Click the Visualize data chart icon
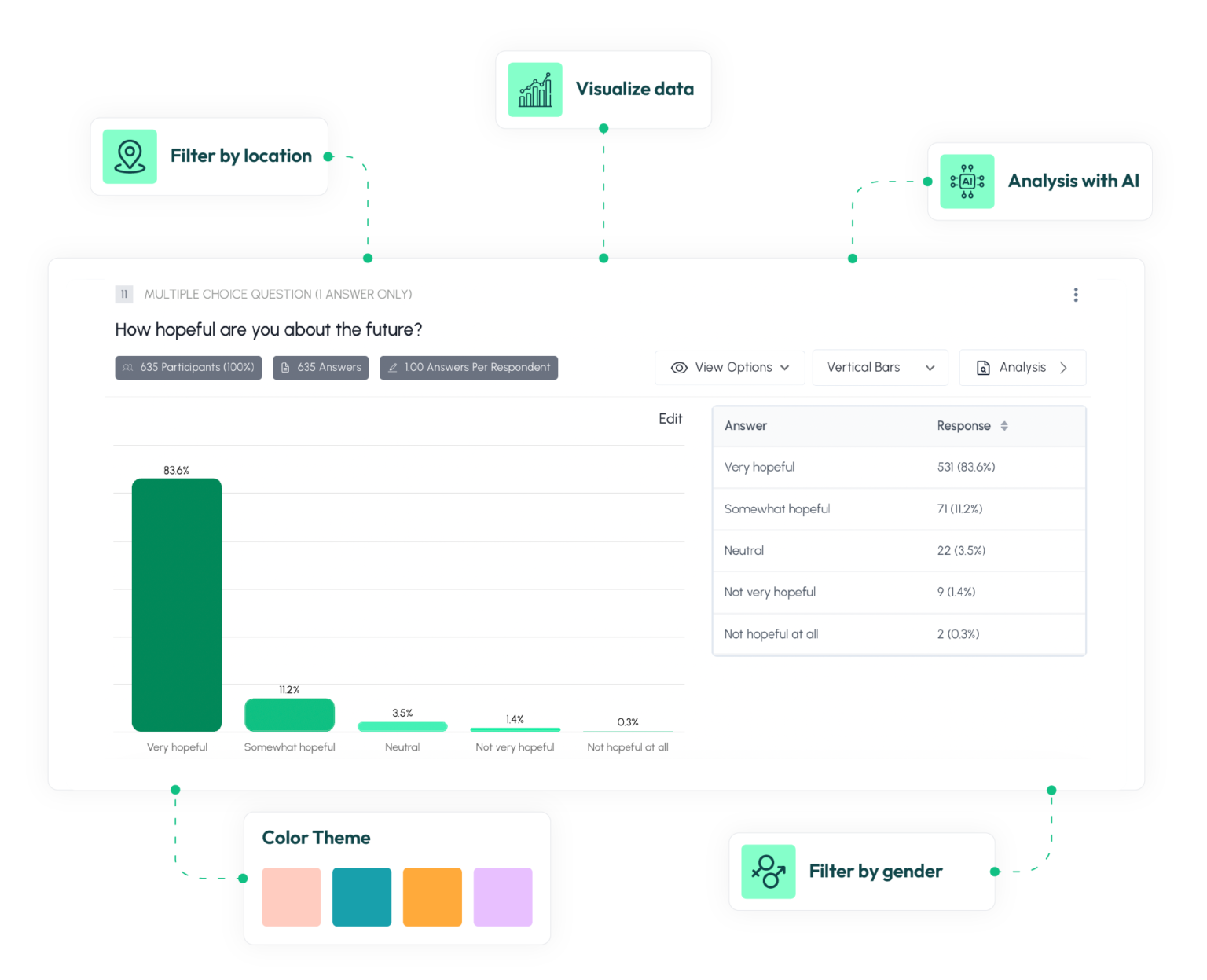1207x980 pixels. point(535,90)
